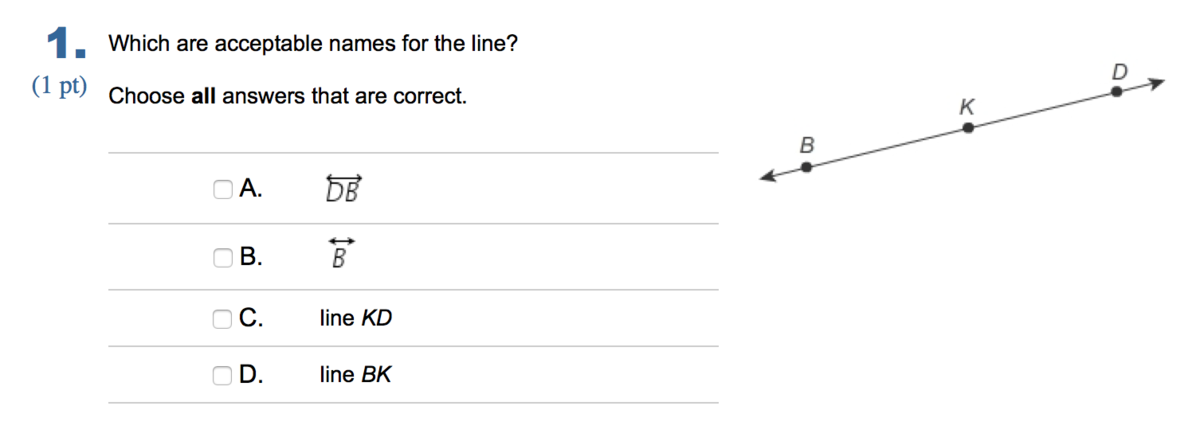Check the checkbox for answer B
Image resolution: width=1200 pixels, height=441 pixels.
coord(222,258)
